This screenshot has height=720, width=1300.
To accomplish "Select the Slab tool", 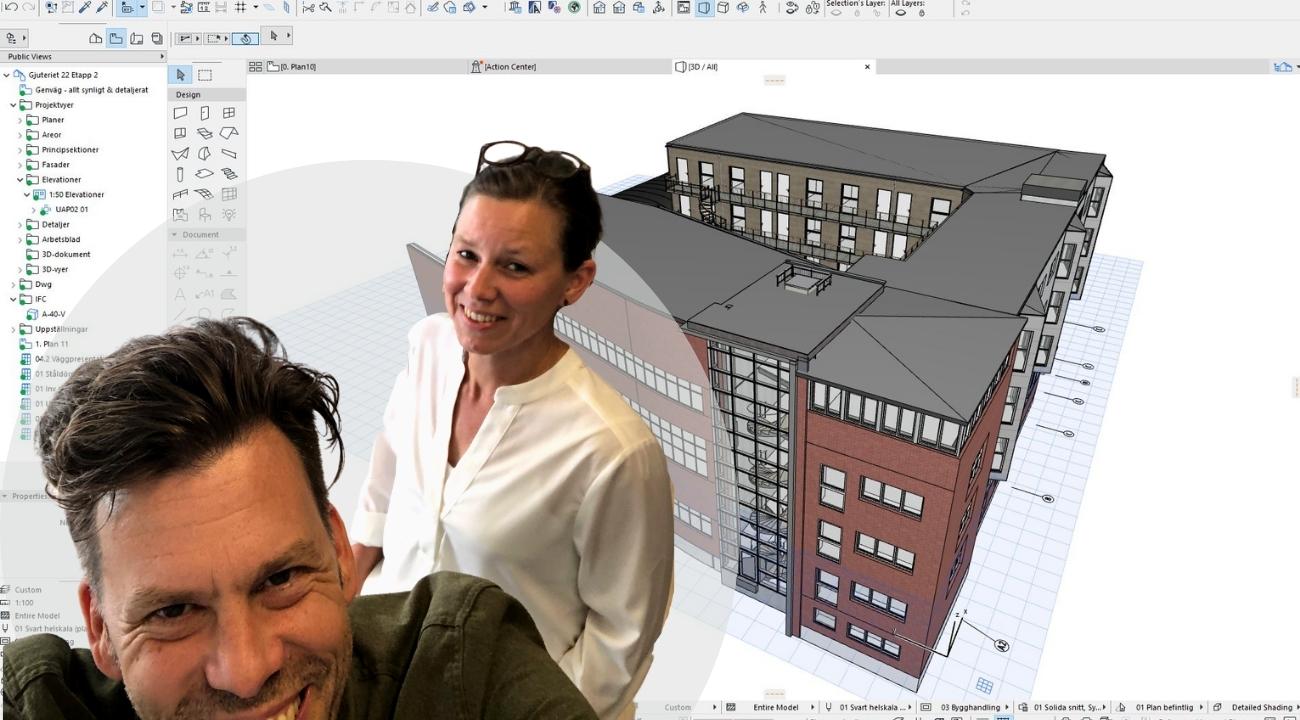I will coord(204,174).
